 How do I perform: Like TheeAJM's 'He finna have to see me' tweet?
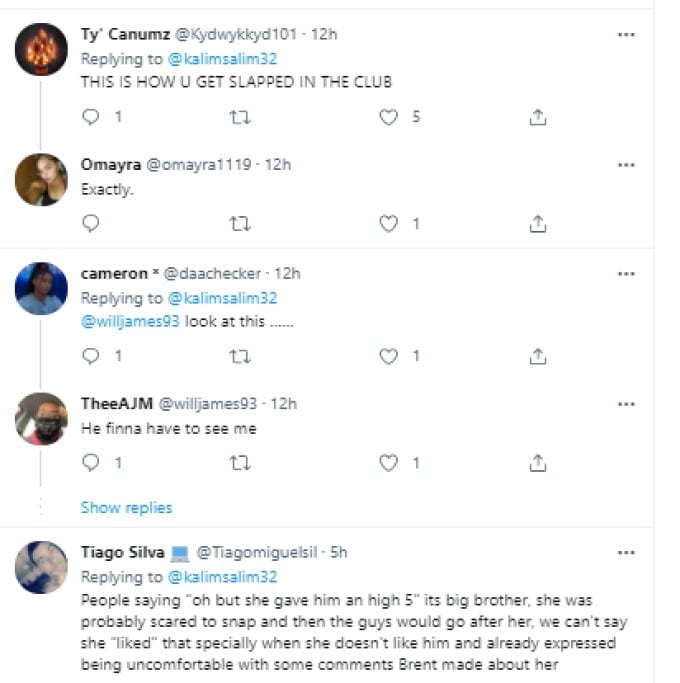click(389, 462)
